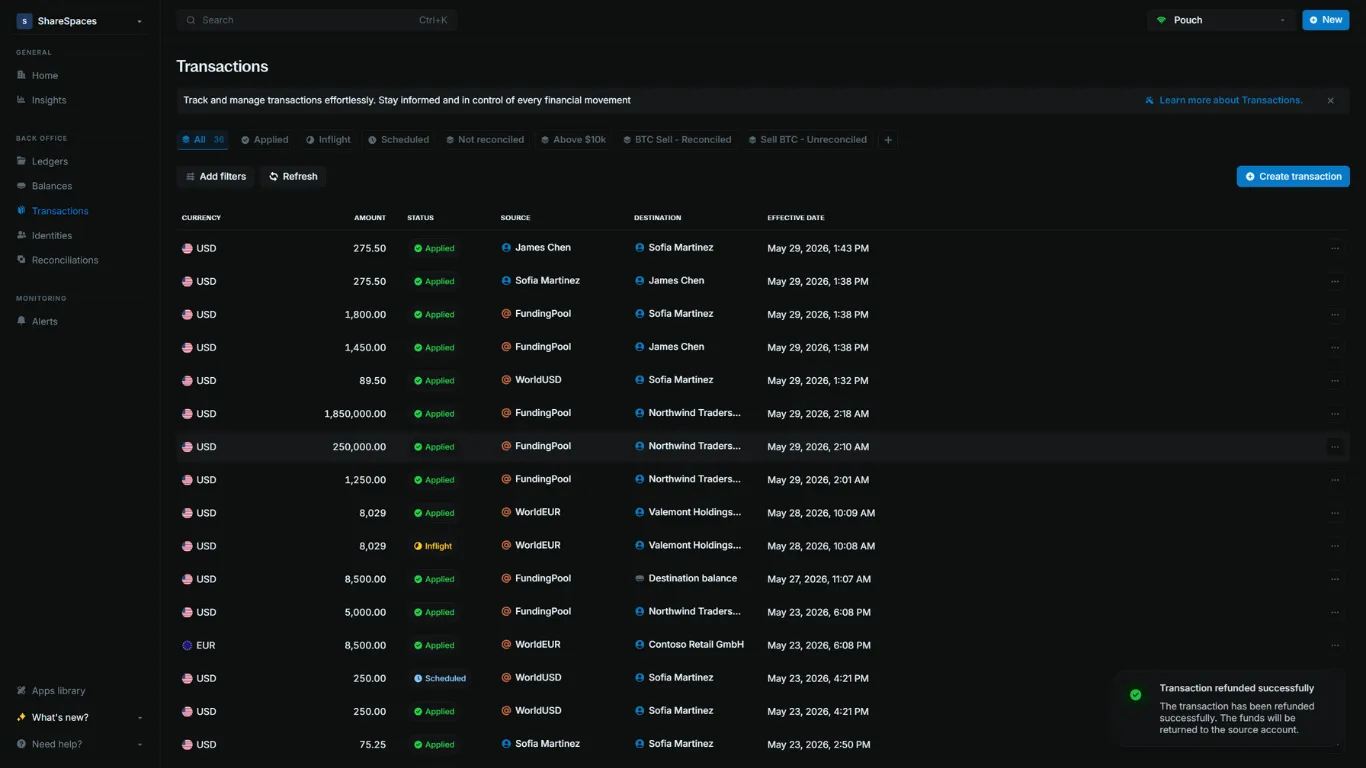This screenshot has width=1366, height=768.
Task: Expand the ShareSpaces workspace switcher
Action: pos(80,21)
